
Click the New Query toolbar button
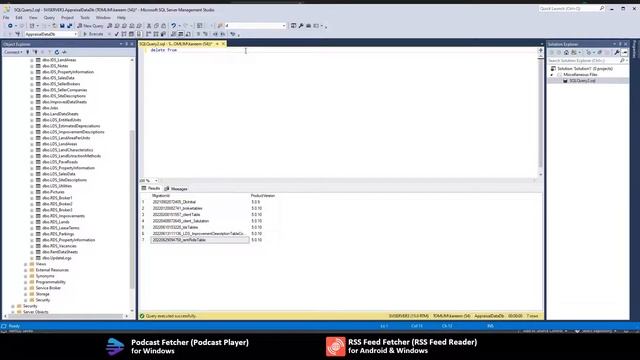(x=90, y=26)
